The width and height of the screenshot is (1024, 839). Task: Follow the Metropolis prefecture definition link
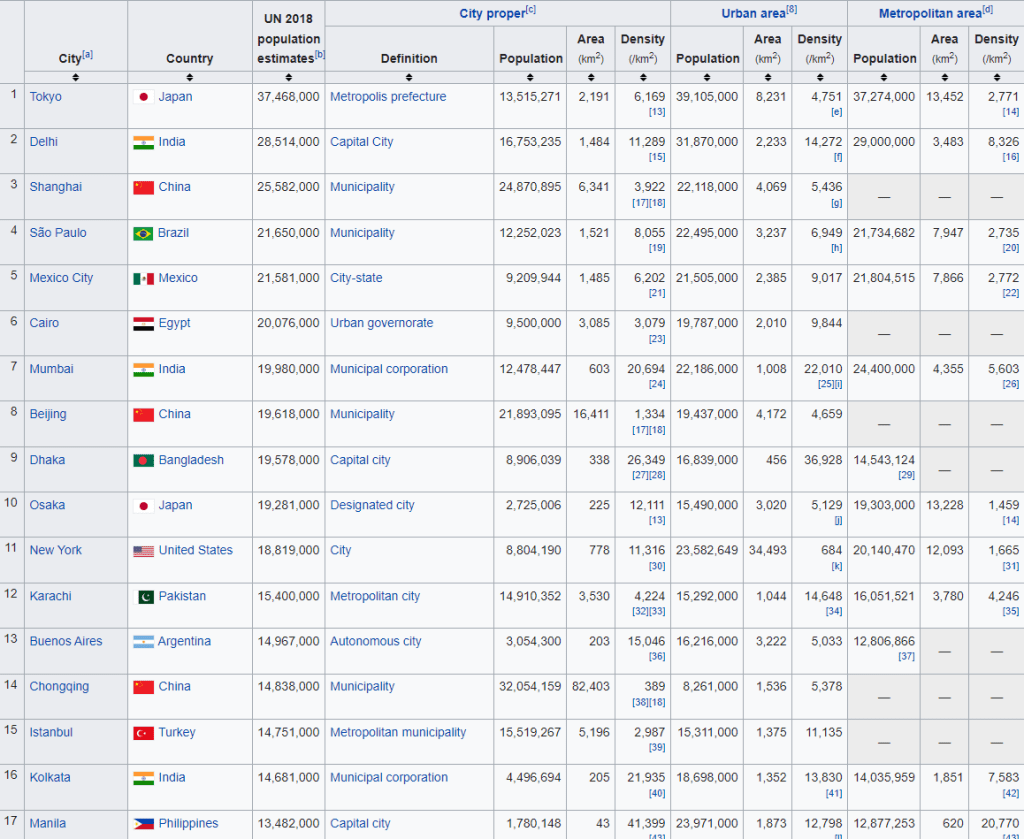coord(388,97)
